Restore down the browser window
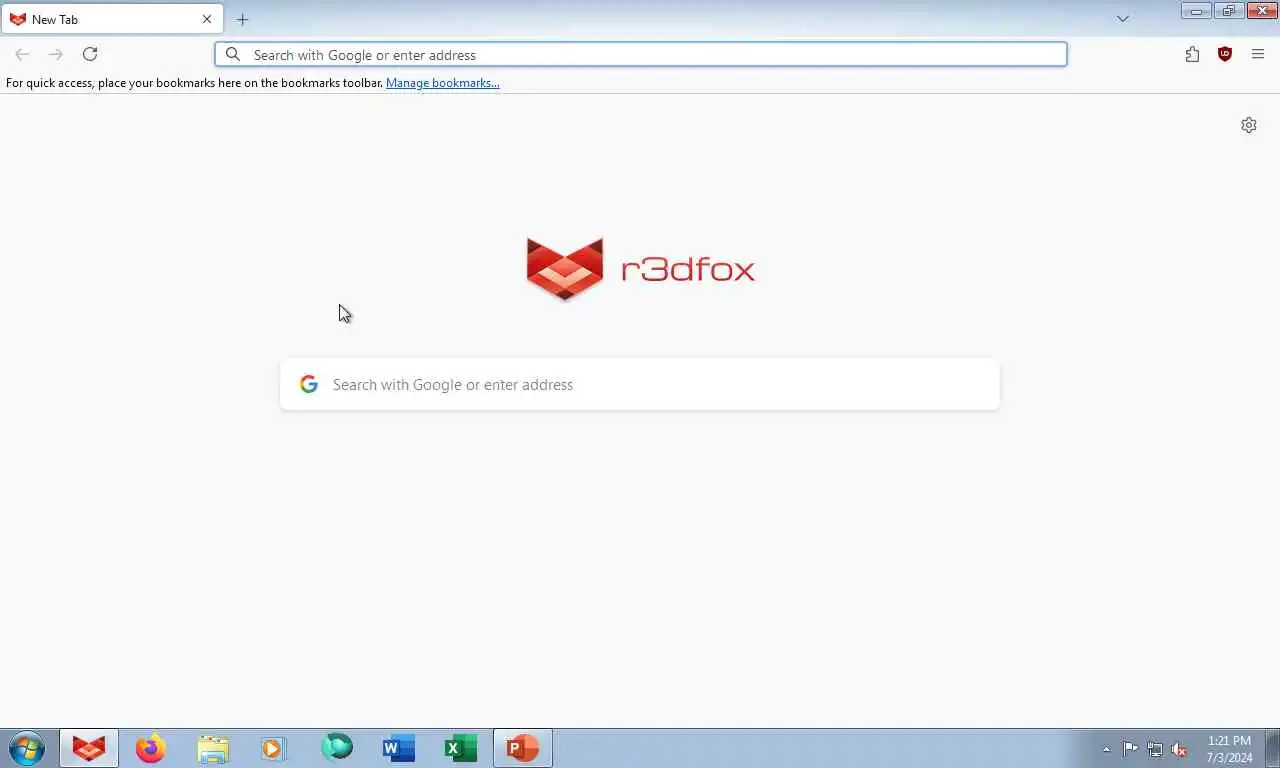Image resolution: width=1280 pixels, height=768 pixels. pos(1229,10)
